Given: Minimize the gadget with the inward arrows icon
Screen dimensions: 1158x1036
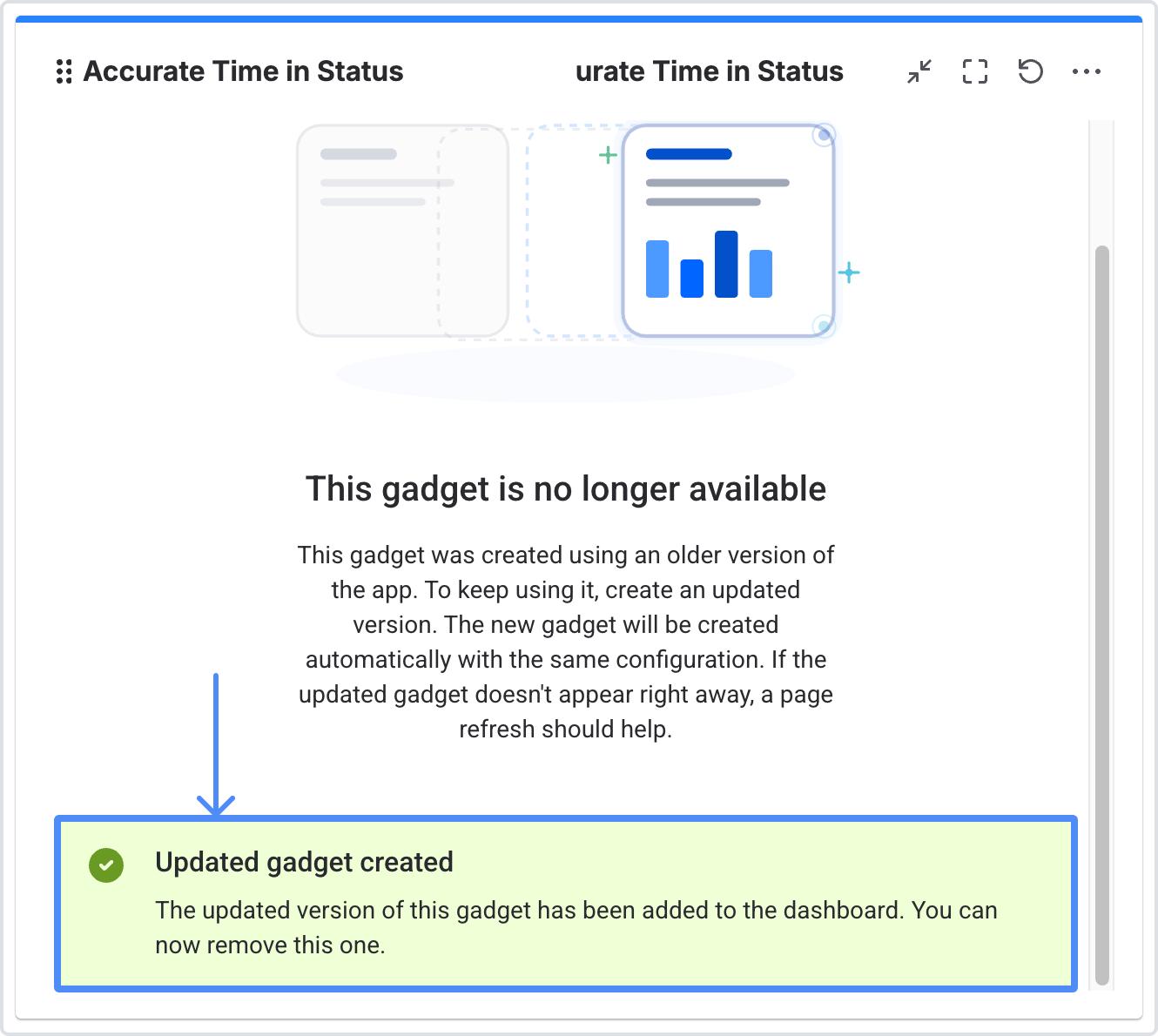Looking at the screenshot, I should (x=919, y=71).
